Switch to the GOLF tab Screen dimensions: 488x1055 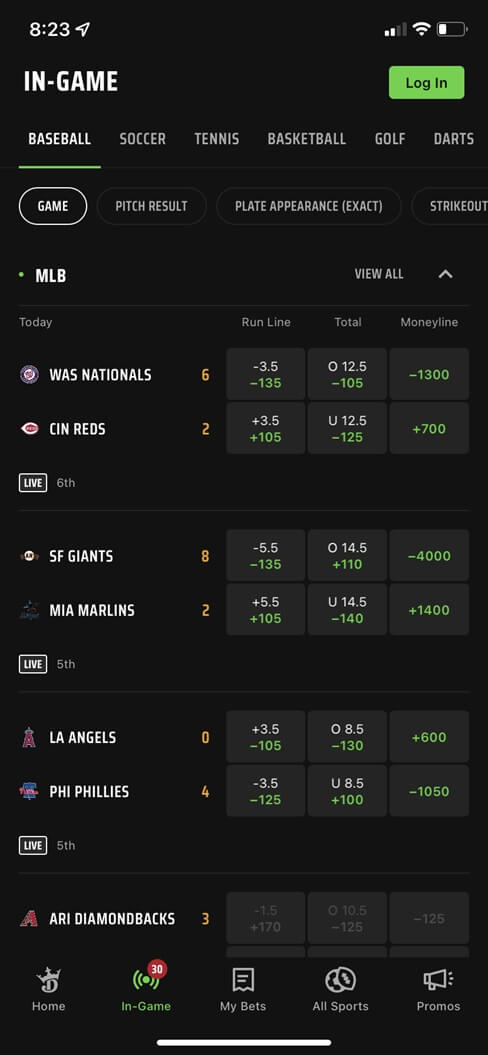click(x=390, y=139)
